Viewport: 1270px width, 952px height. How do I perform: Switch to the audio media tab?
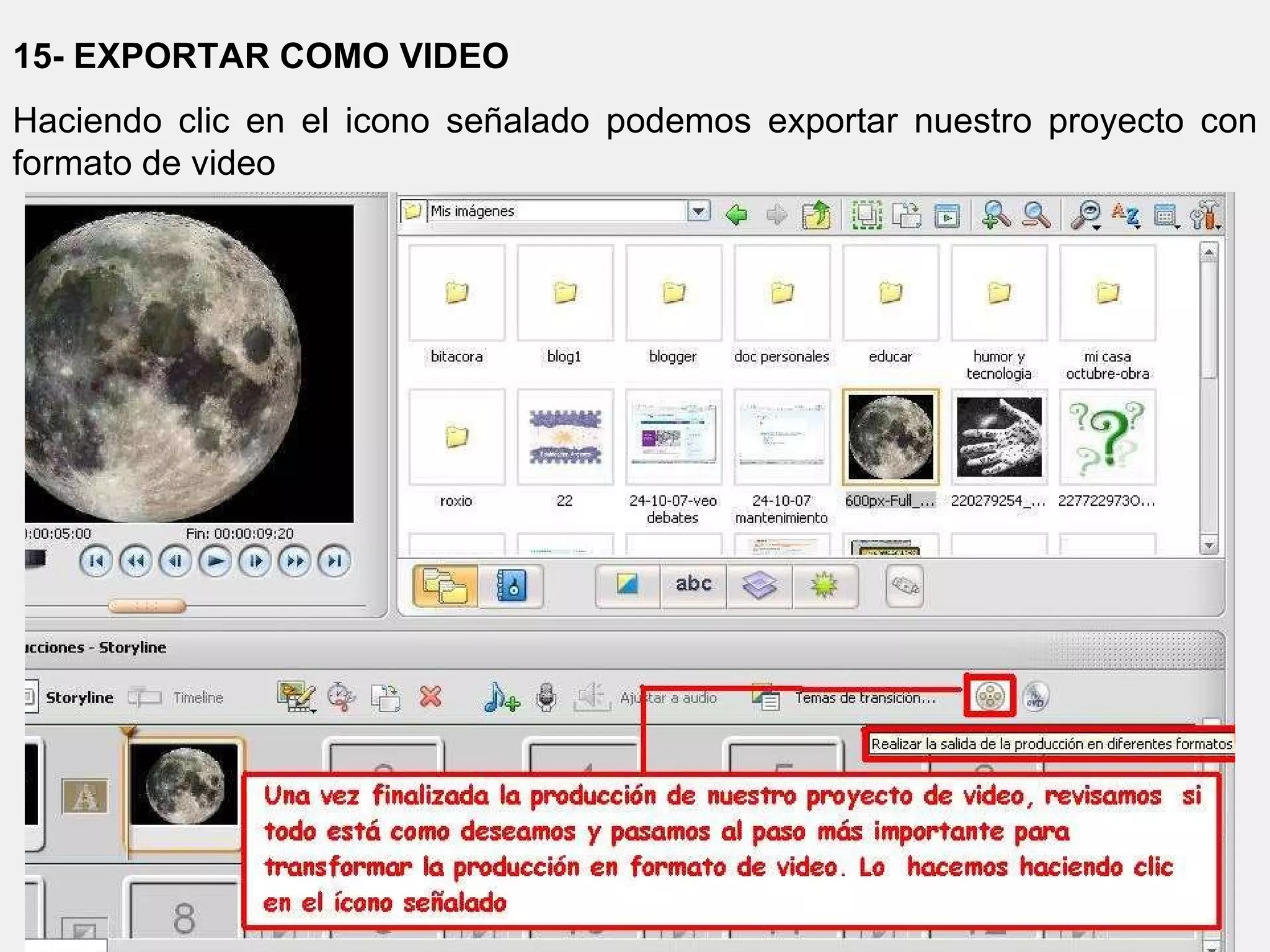pyautogui.click(x=511, y=586)
